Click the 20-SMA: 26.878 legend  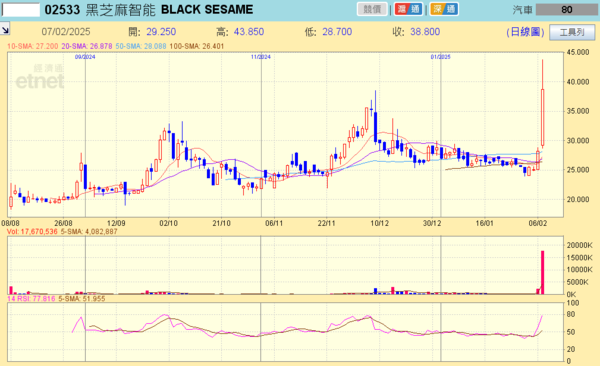click(87, 46)
